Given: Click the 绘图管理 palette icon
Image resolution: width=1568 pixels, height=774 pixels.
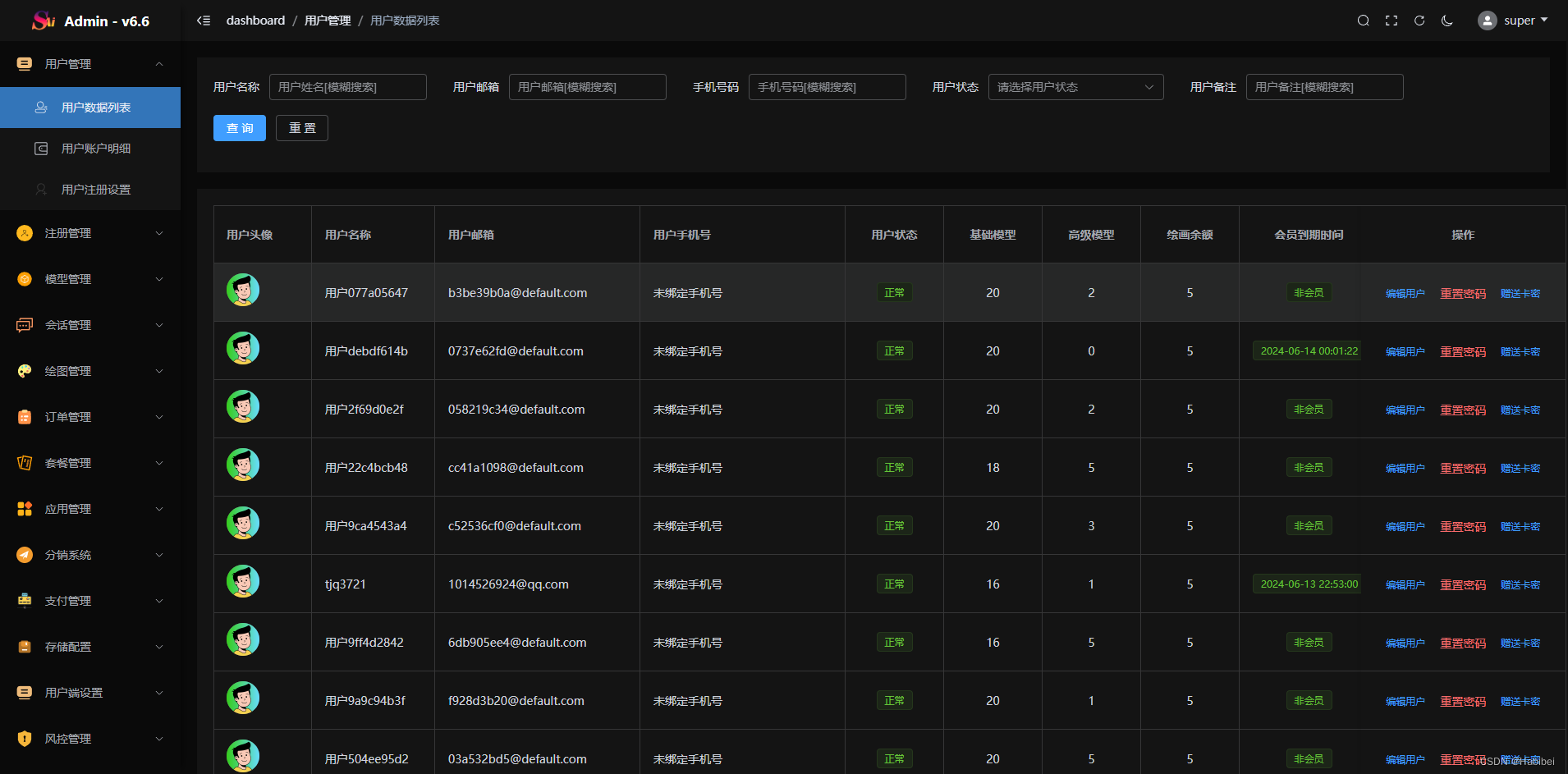Looking at the screenshot, I should [x=25, y=371].
